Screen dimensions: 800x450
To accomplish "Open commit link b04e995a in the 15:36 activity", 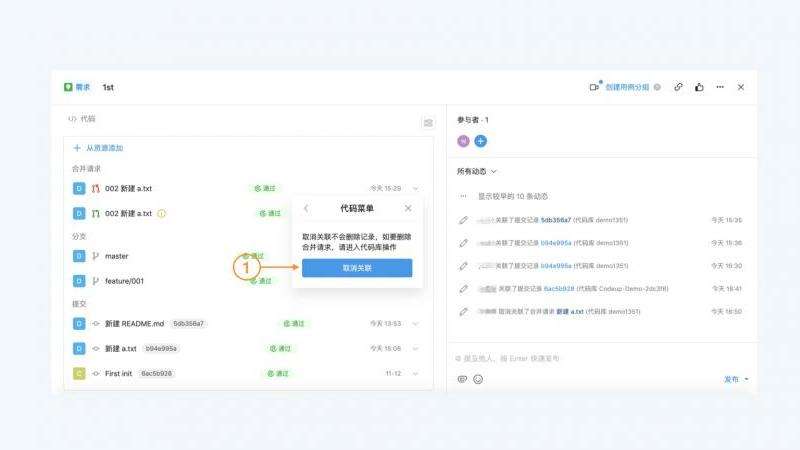I will click(556, 243).
